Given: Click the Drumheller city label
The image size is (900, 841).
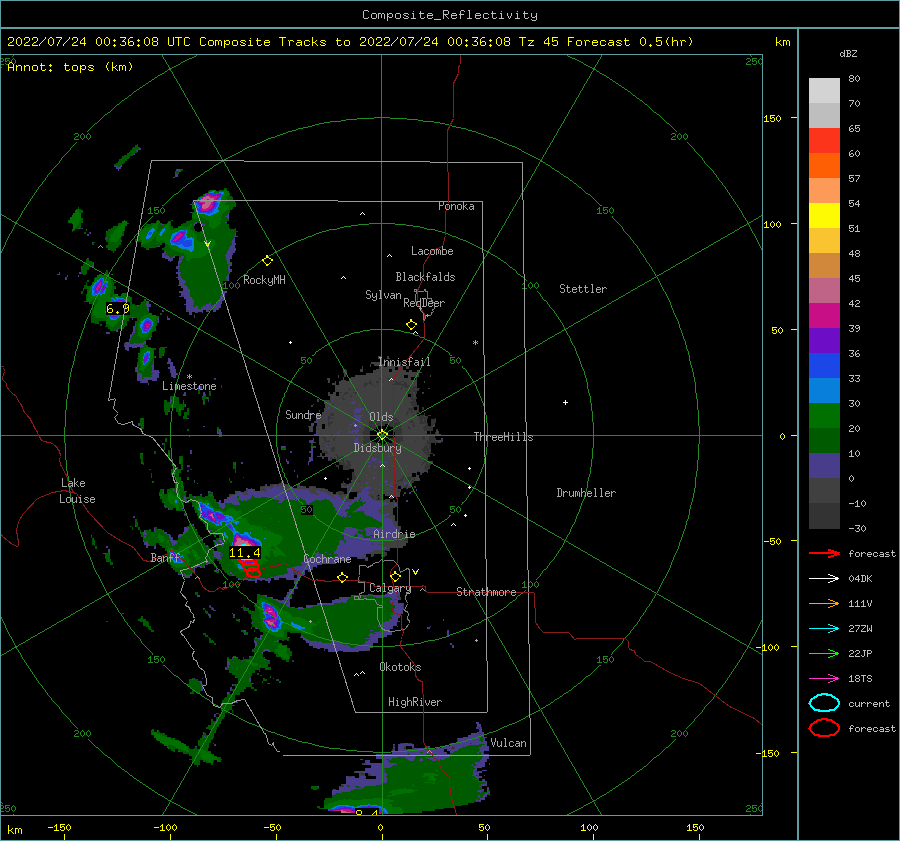Looking at the screenshot, I should click(586, 493).
